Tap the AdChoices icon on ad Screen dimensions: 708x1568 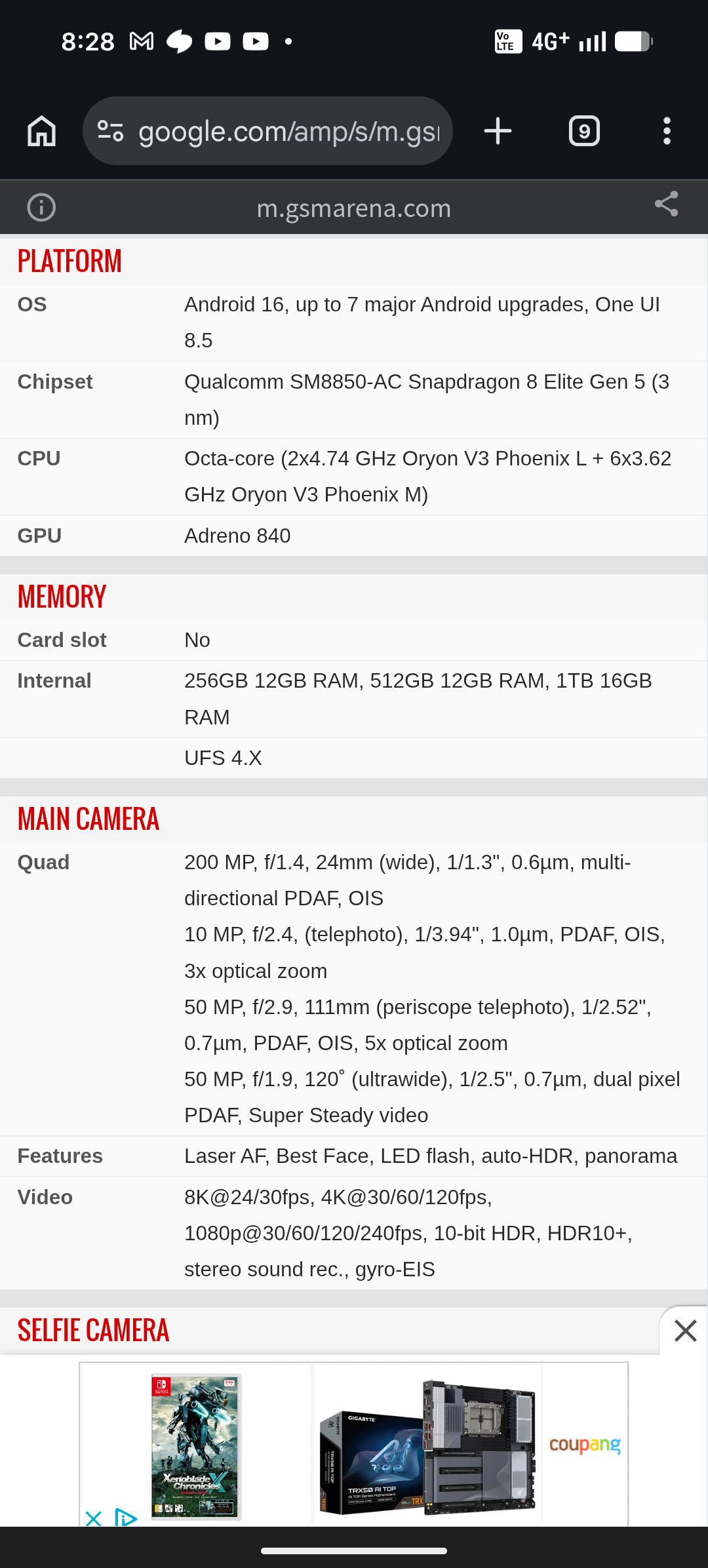coord(125,1517)
